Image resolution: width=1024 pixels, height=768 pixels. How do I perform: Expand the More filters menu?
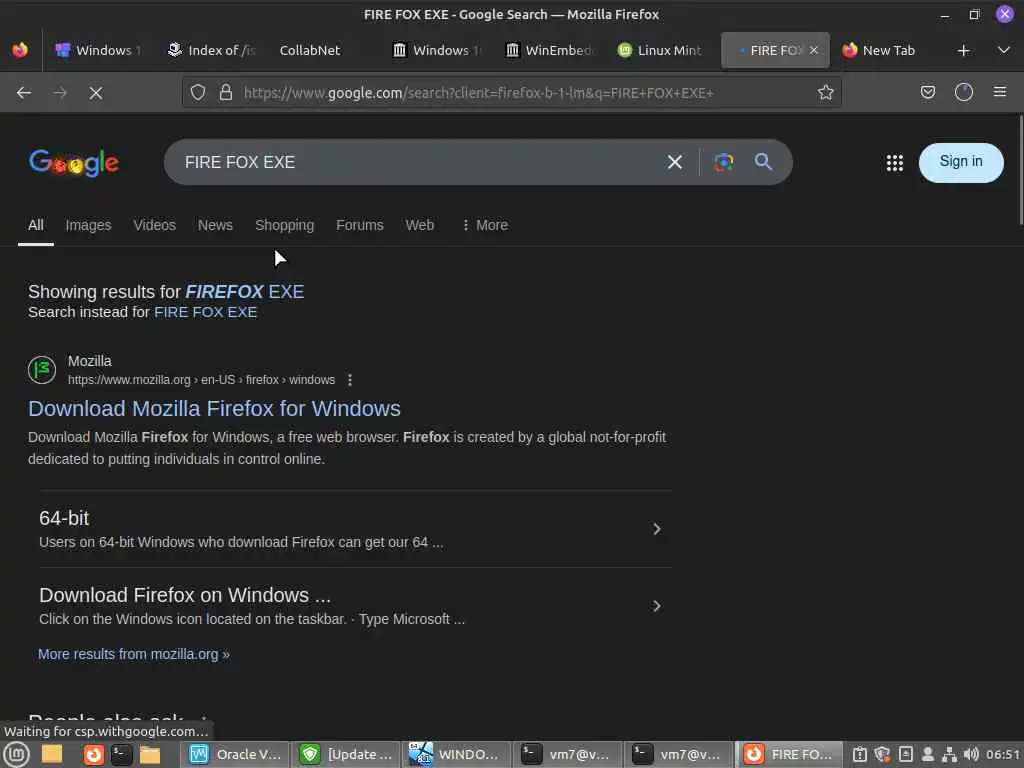point(485,225)
